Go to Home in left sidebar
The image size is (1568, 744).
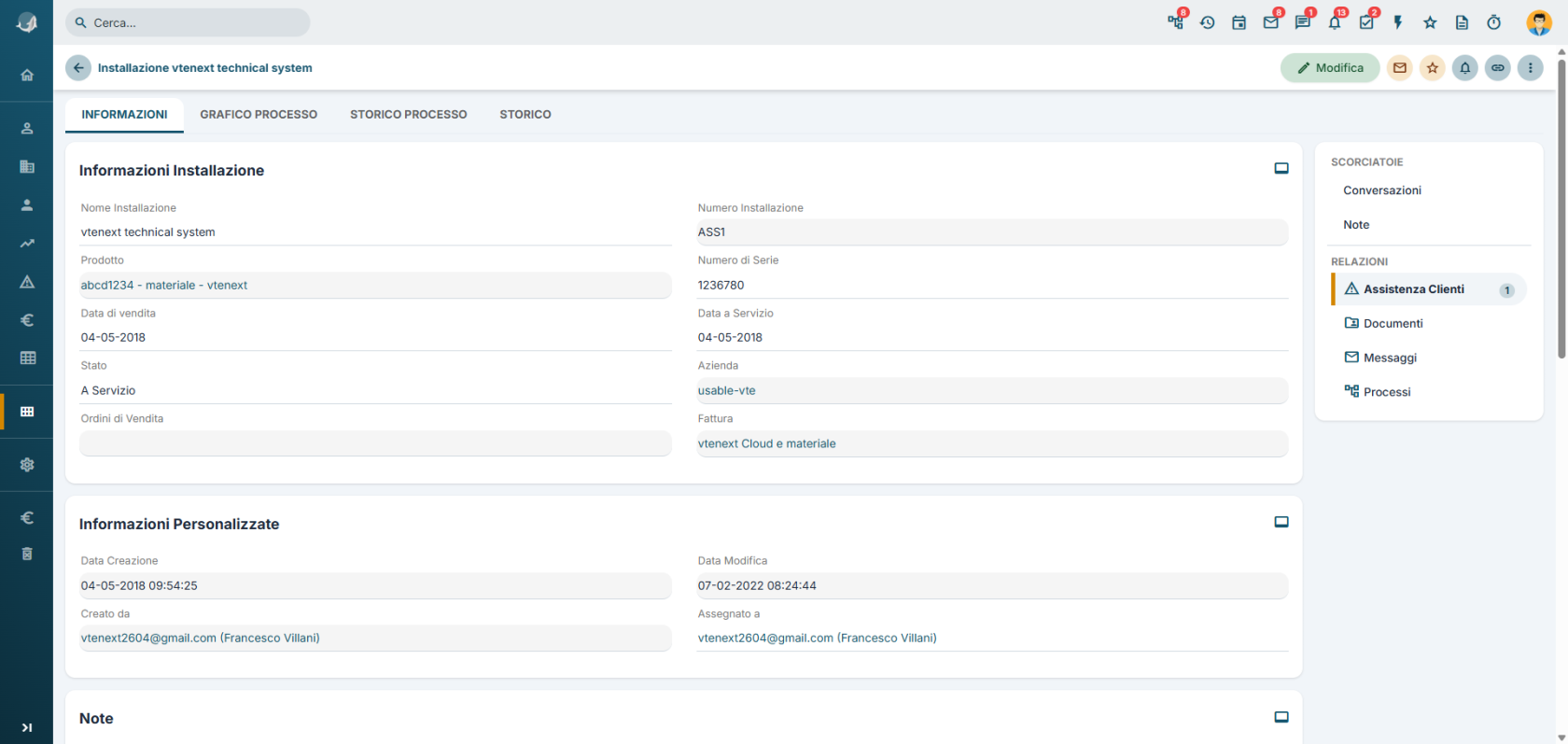click(x=27, y=75)
